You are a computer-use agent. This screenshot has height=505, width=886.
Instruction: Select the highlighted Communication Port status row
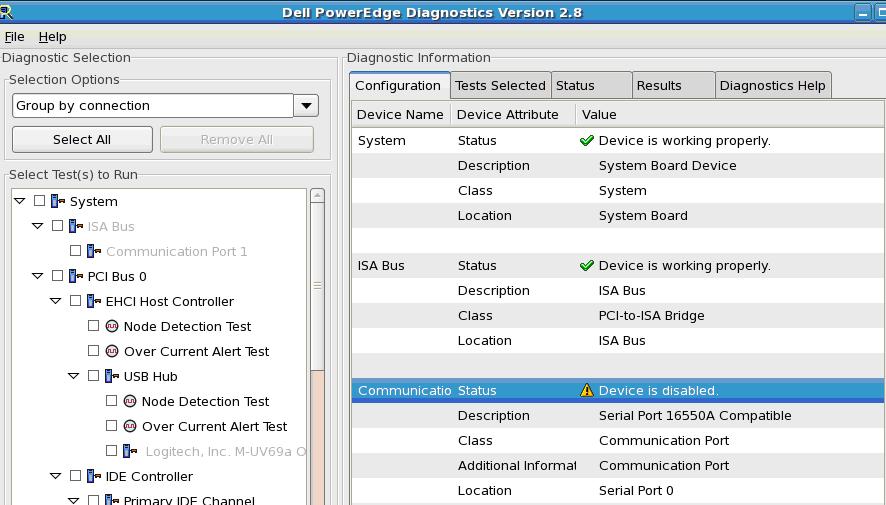(x=618, y=390)
